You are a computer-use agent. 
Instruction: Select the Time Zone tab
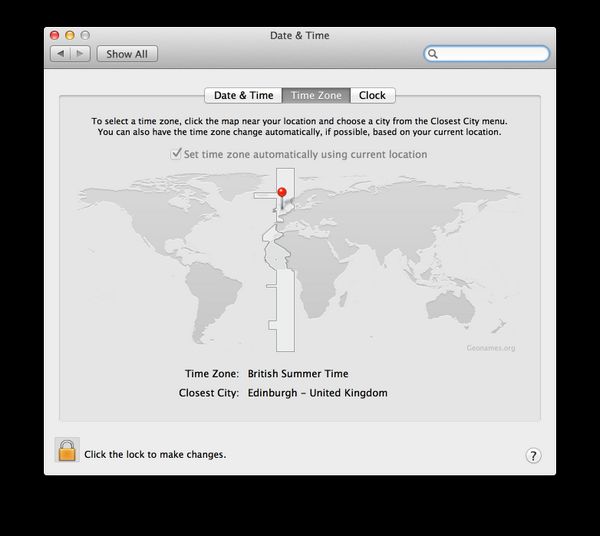[x=316, y=95]
